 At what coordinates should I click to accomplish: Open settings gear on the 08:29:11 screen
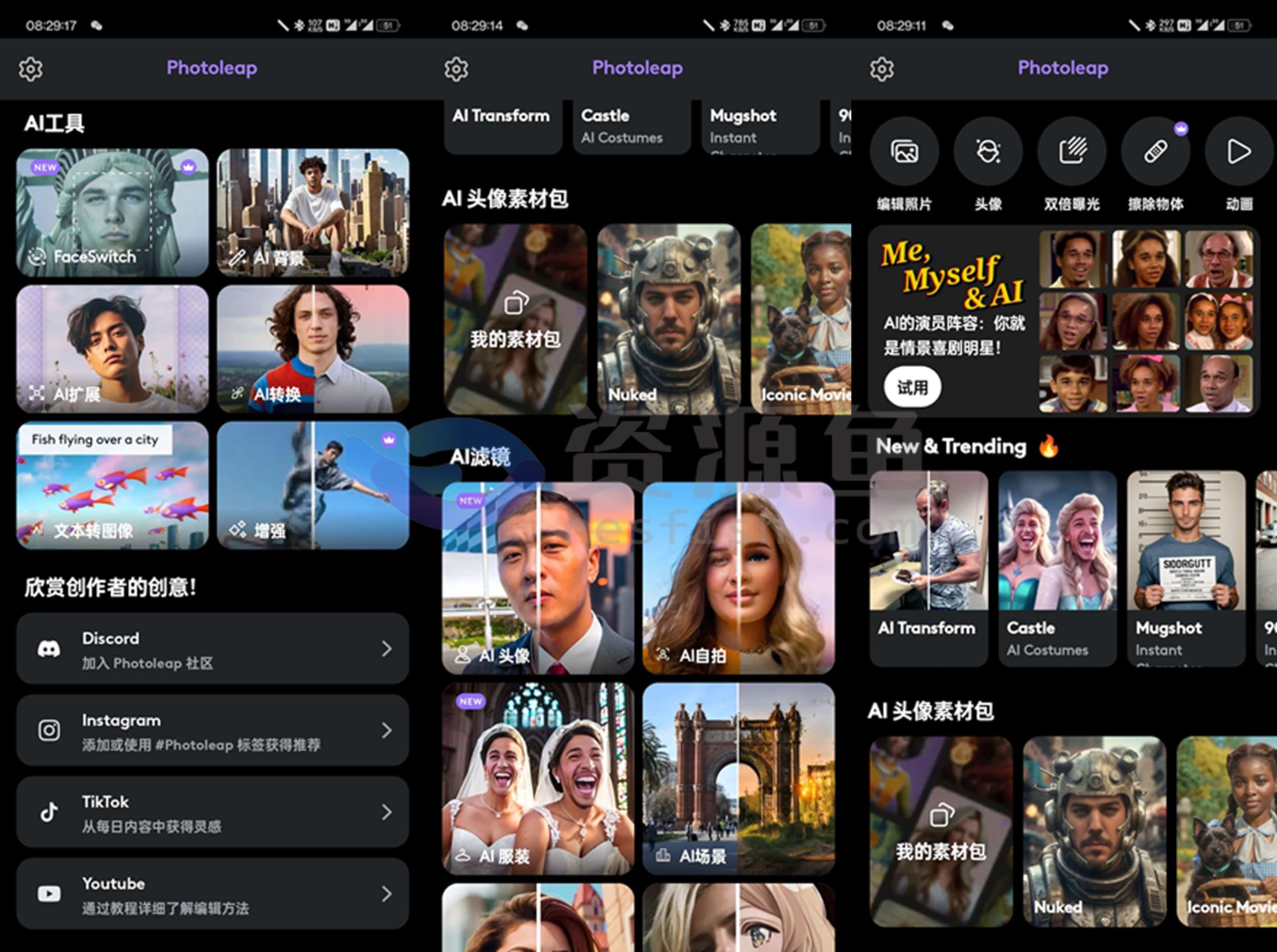click(882, 69)
